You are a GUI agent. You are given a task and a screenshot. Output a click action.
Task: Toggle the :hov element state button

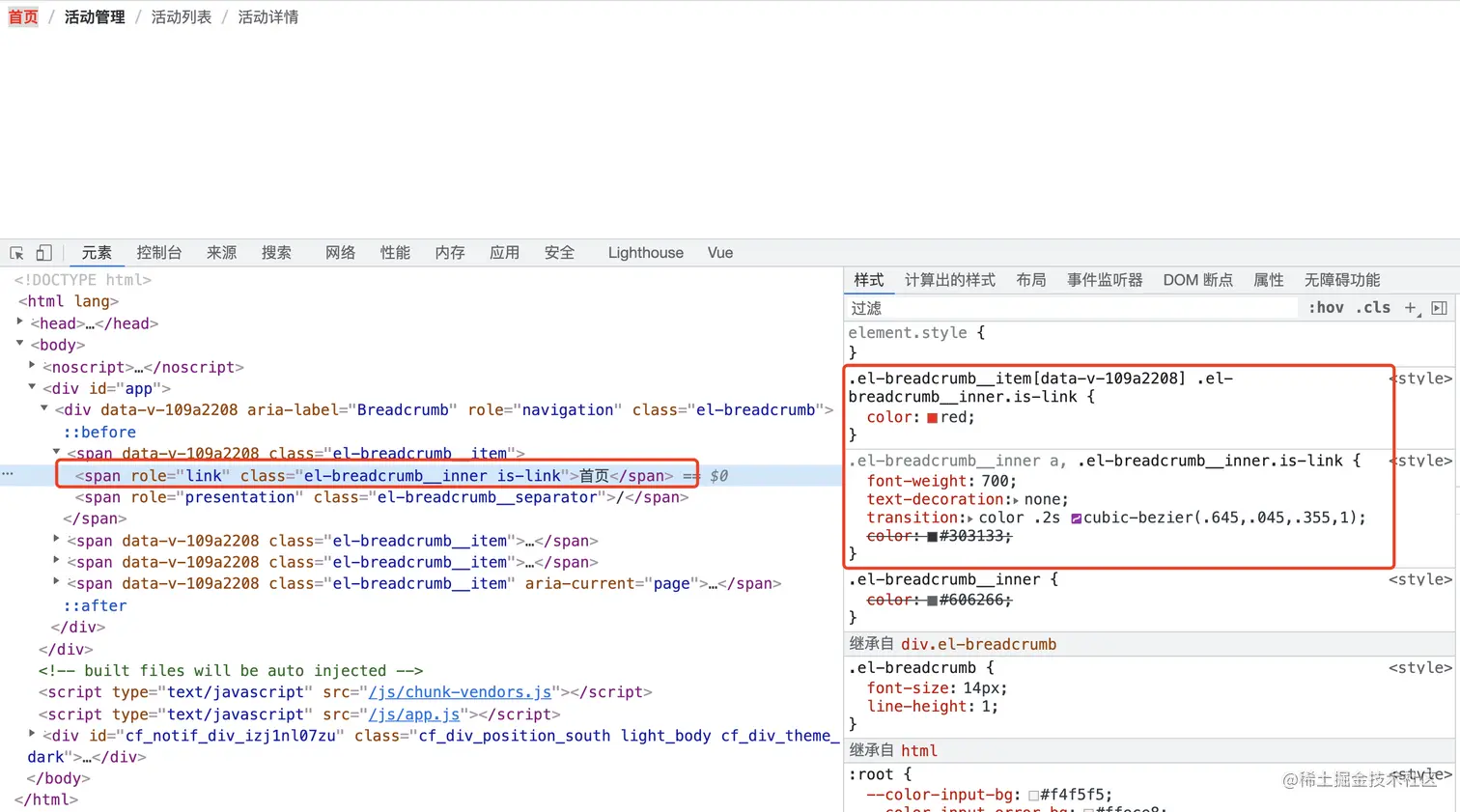(x=1326, y=308)
